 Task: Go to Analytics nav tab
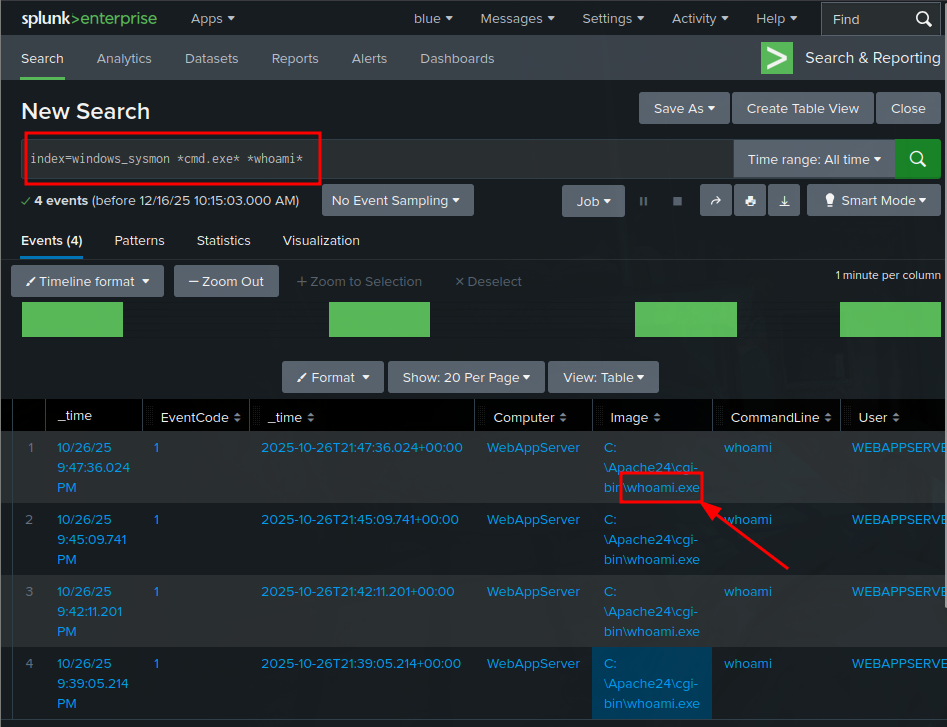point(124,59)
